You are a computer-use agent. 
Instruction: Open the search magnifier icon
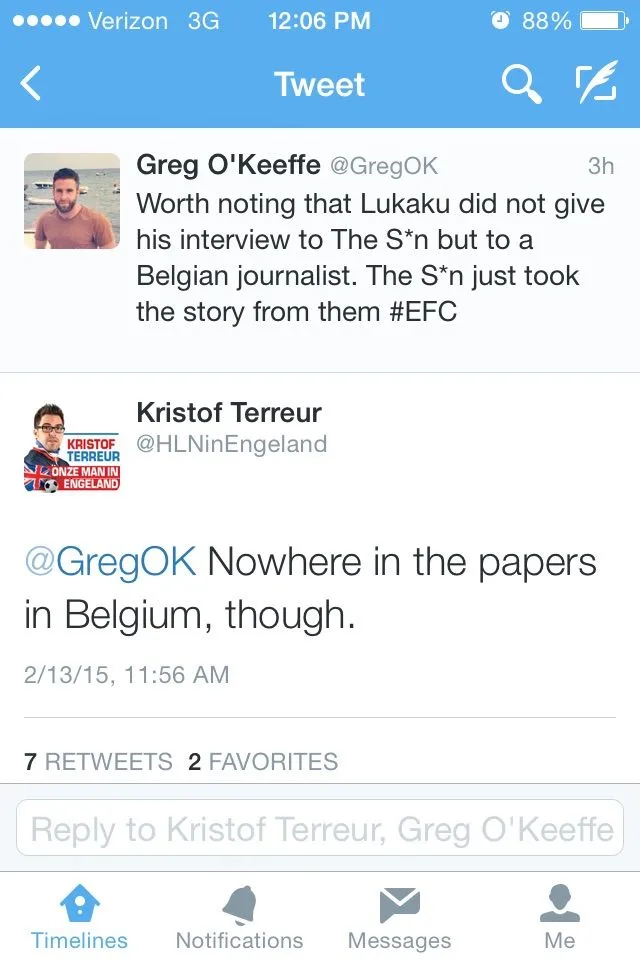(x=520, y=84)
